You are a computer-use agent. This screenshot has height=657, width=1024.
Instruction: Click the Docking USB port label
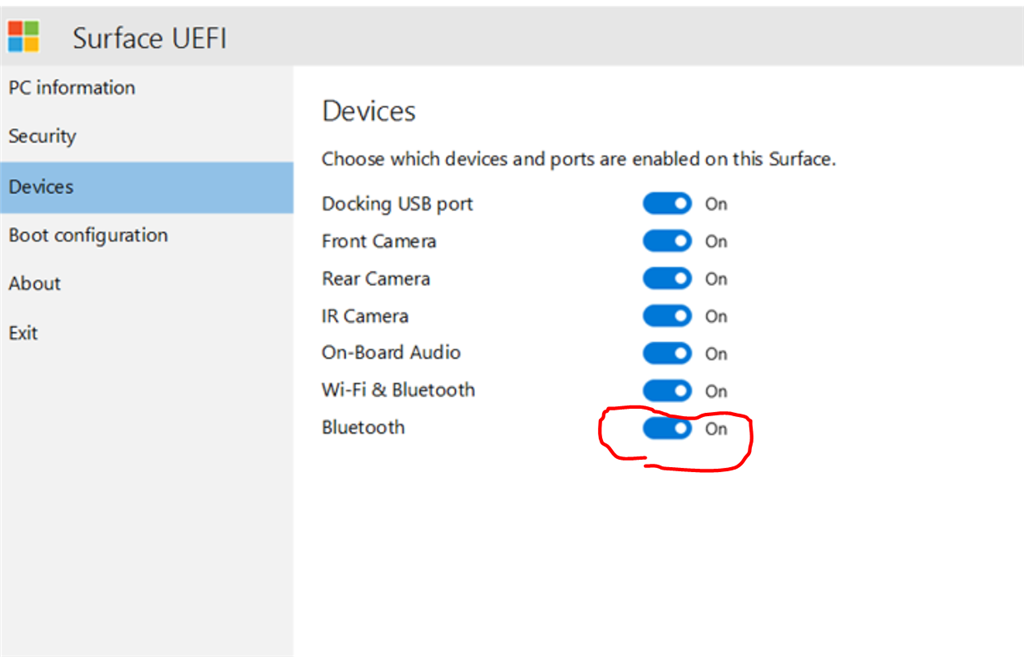coord(397,204)
